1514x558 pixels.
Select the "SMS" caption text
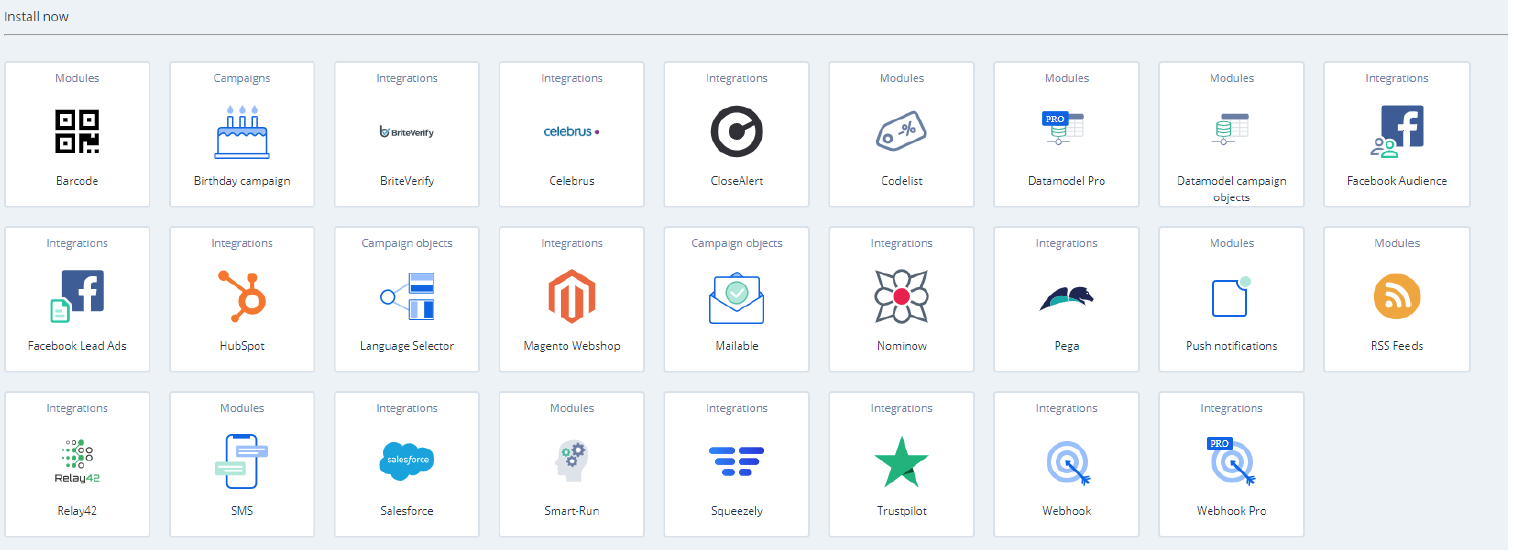[x=242, y=511]
